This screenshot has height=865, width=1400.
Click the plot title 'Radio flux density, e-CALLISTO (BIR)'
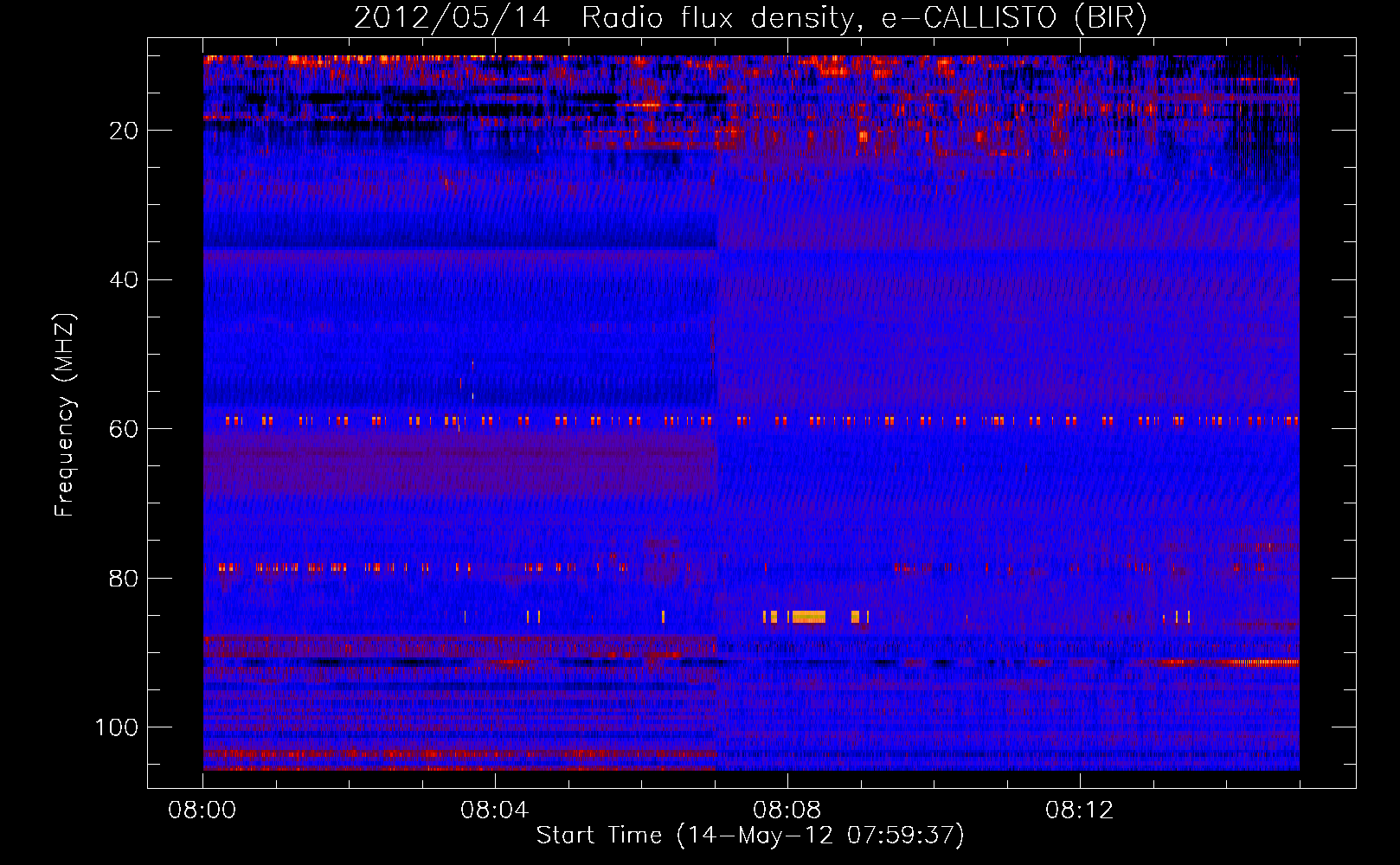coord(864,17)
